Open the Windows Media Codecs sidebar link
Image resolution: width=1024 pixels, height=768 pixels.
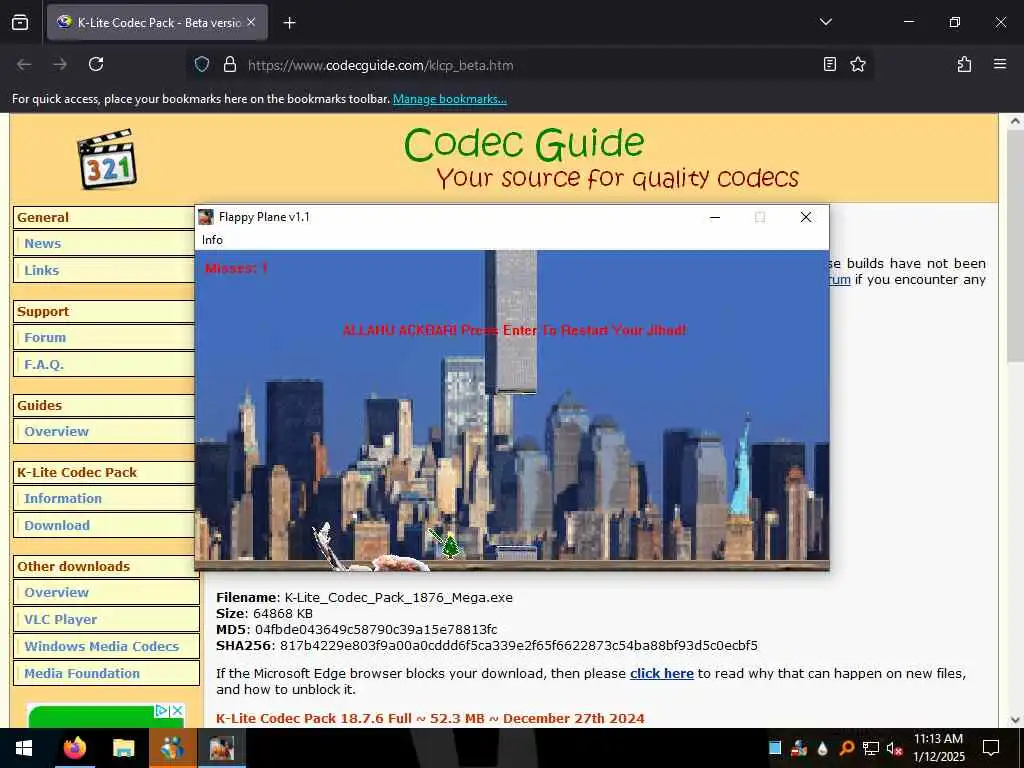(x=101, y=647)
